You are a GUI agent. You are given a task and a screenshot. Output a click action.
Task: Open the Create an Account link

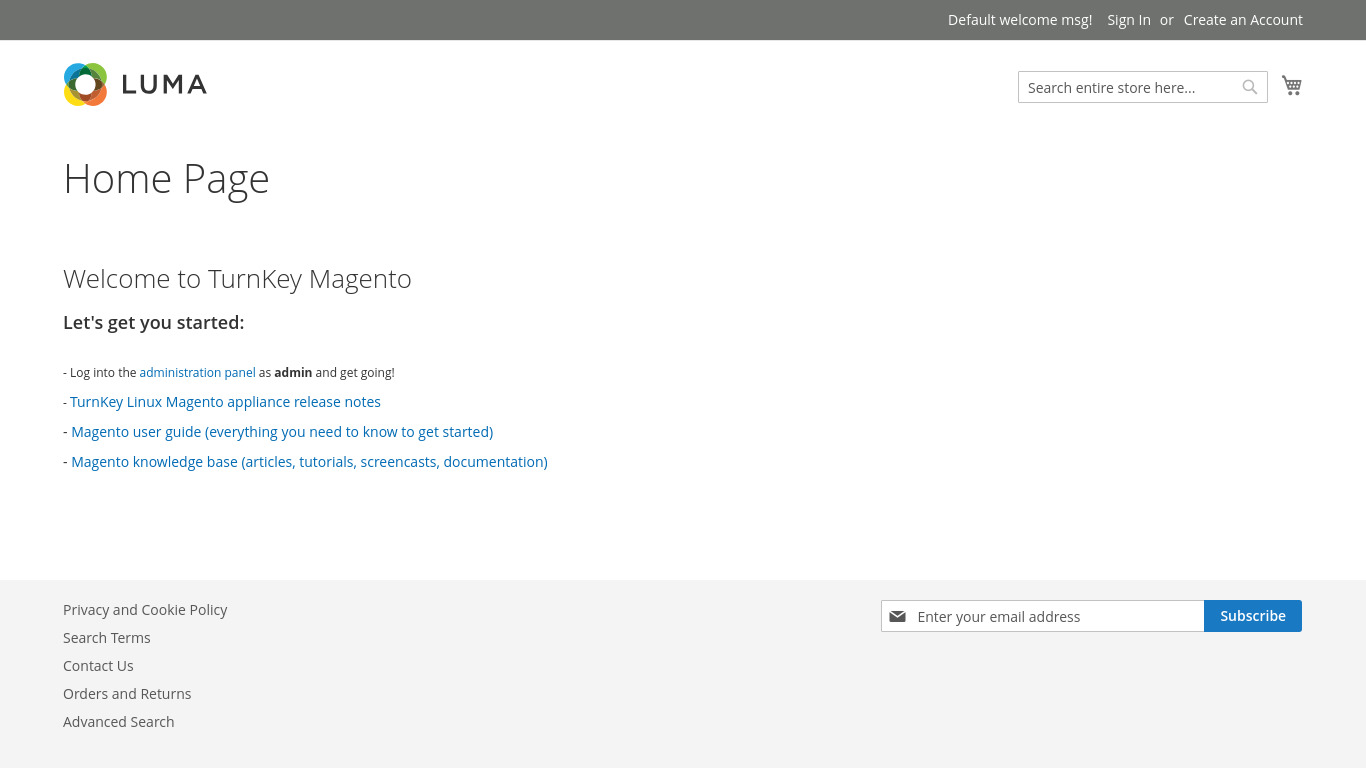click(1243, 20)
